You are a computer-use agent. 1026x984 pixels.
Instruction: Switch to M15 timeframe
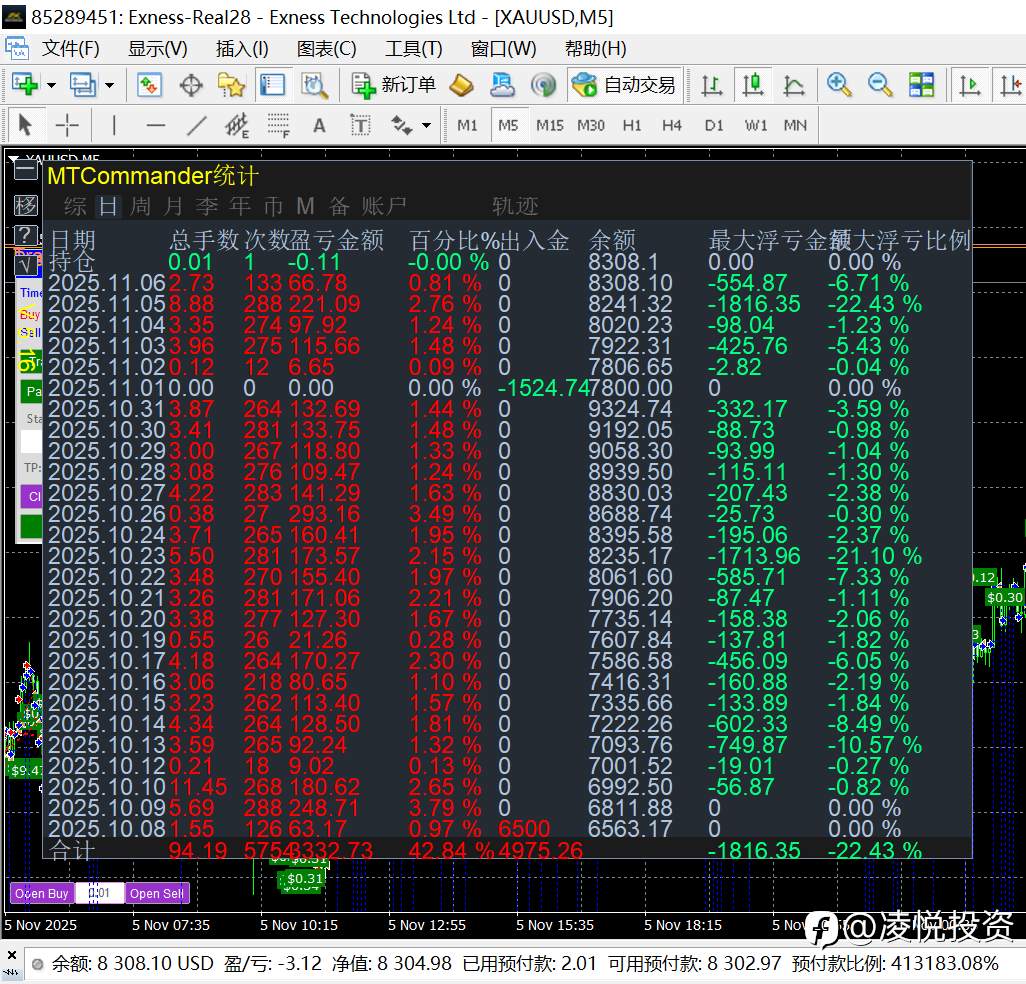550,125
